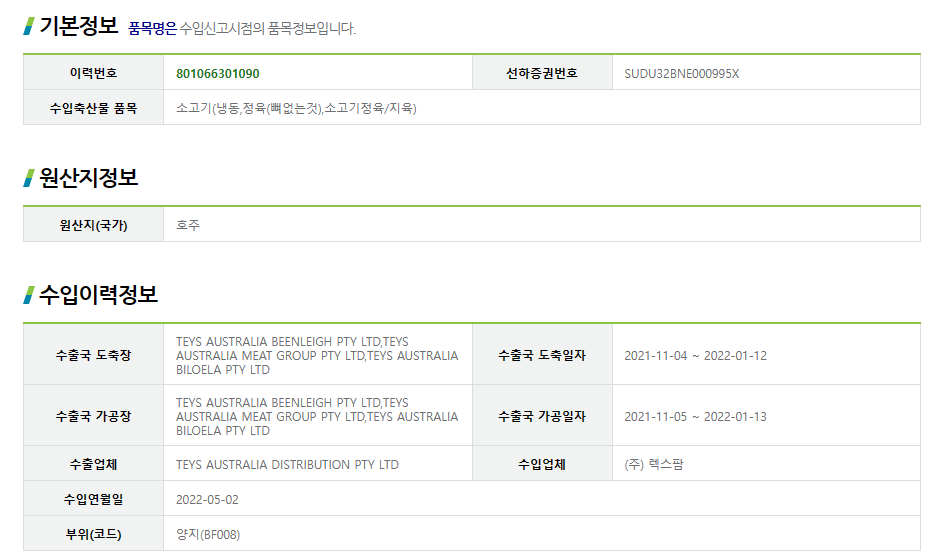Click the importer name (주) 렉스팜

point(654,464)
